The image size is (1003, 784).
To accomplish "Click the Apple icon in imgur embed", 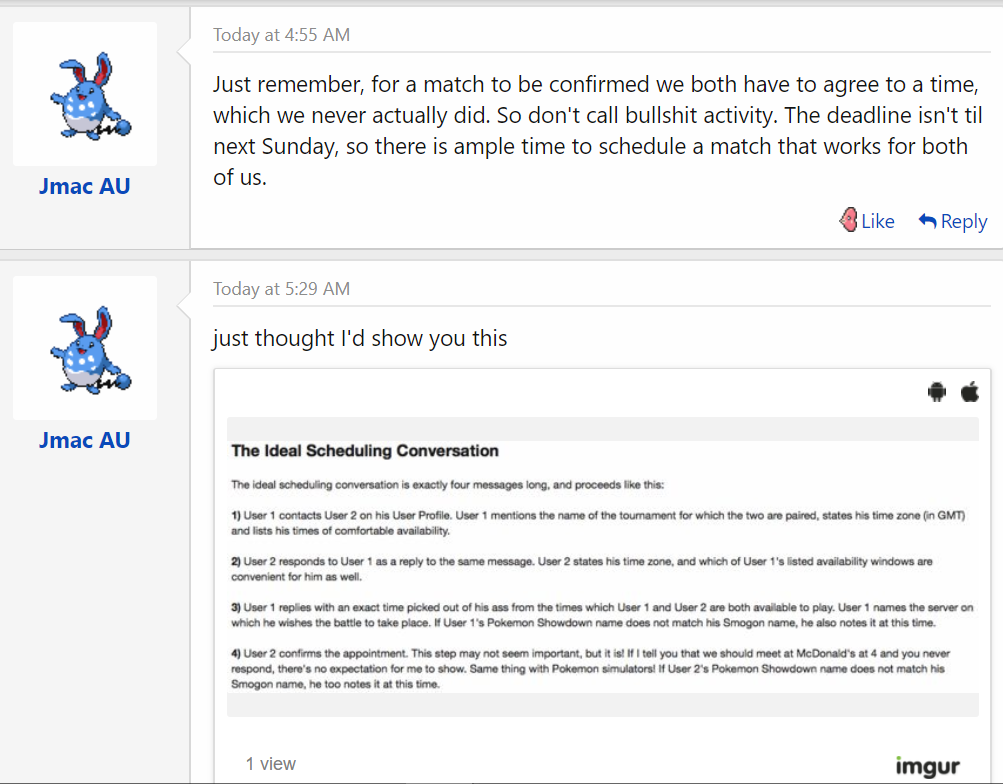I will point(970,392).
